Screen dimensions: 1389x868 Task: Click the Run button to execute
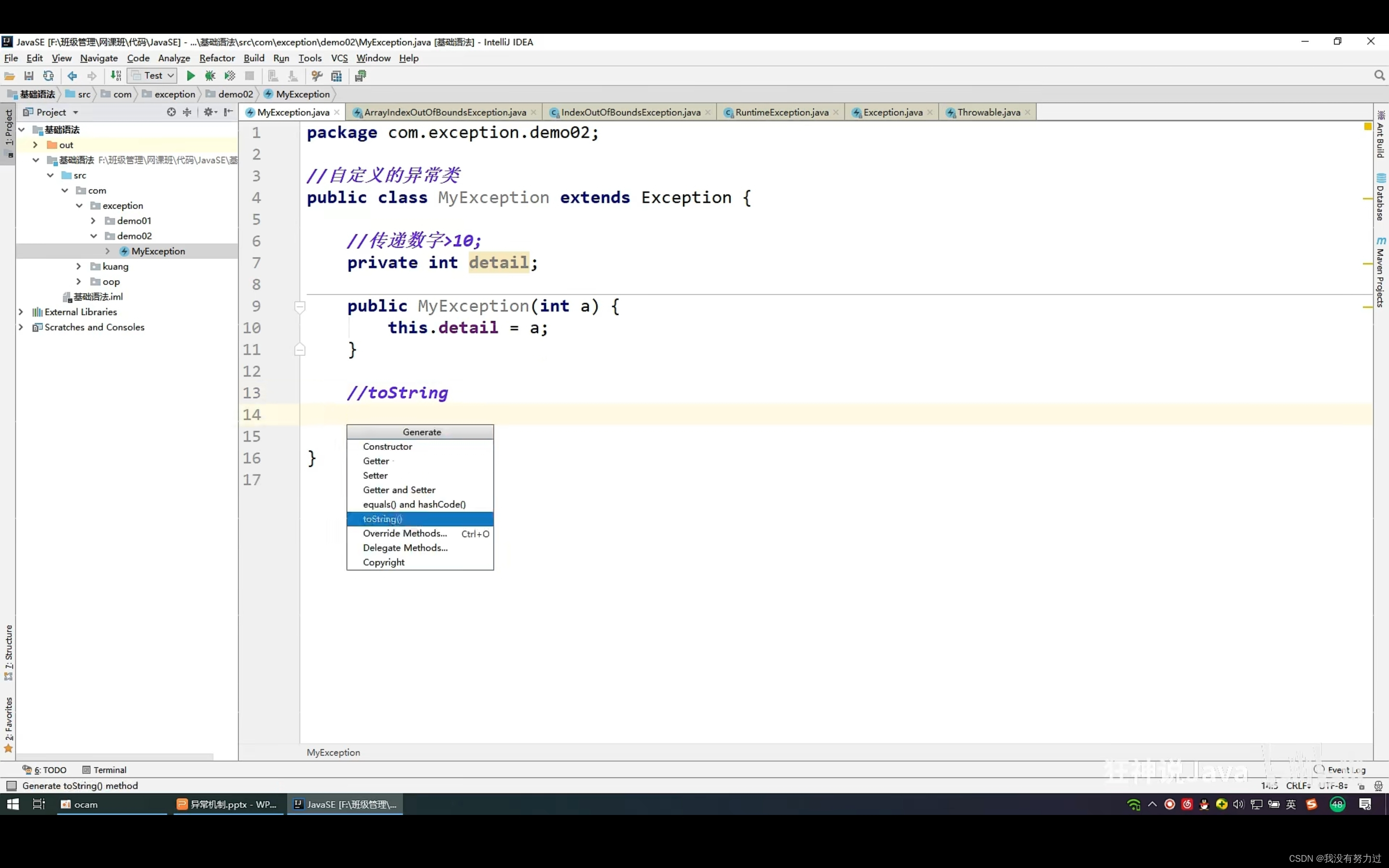pyautogui.click(x=191, y=76)
